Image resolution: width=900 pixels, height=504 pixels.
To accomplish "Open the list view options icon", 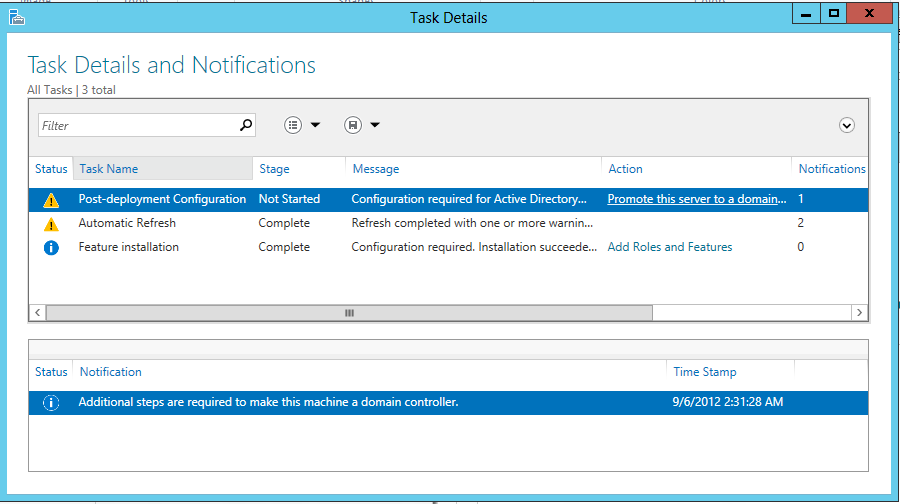I will [293, 125].
